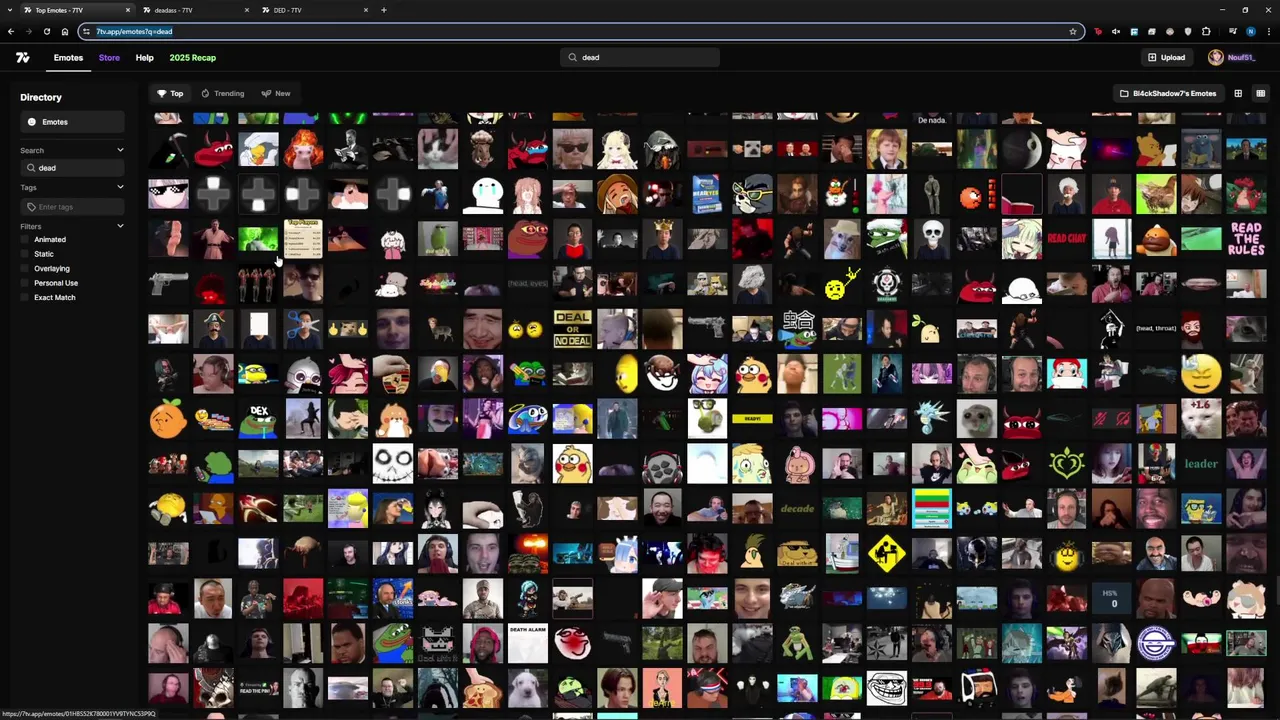The image size is (1280, 720).
Task: Open the 'DEX' Pepe emote
Action: point(258,419)
